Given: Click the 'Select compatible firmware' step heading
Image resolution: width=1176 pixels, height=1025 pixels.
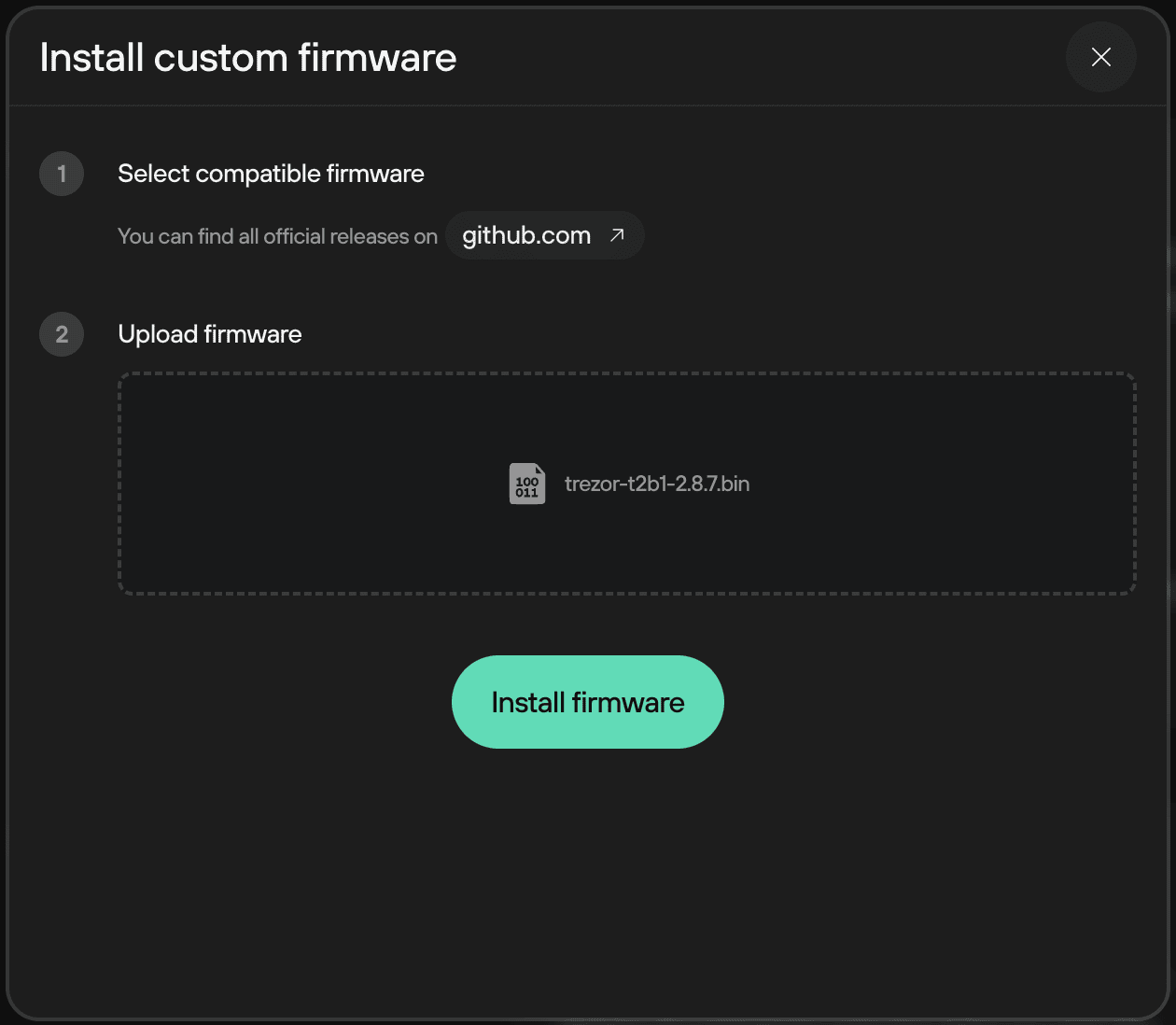Looking at the screenshot, I should click(x=271, y=174).
